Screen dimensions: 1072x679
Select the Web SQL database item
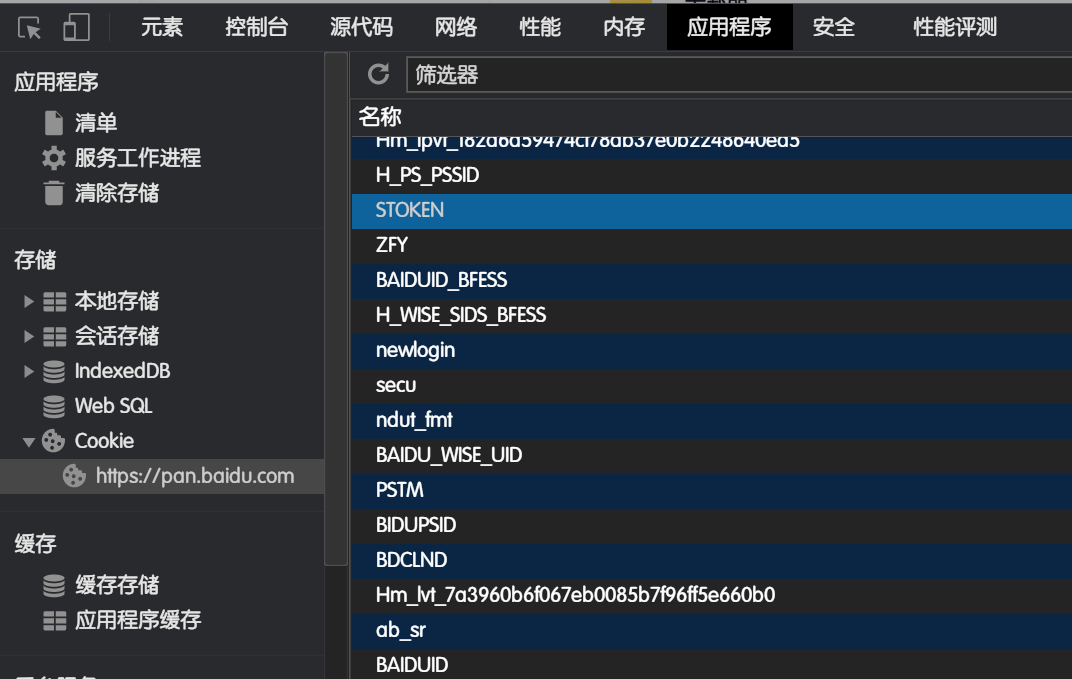[x=113, y=406]
